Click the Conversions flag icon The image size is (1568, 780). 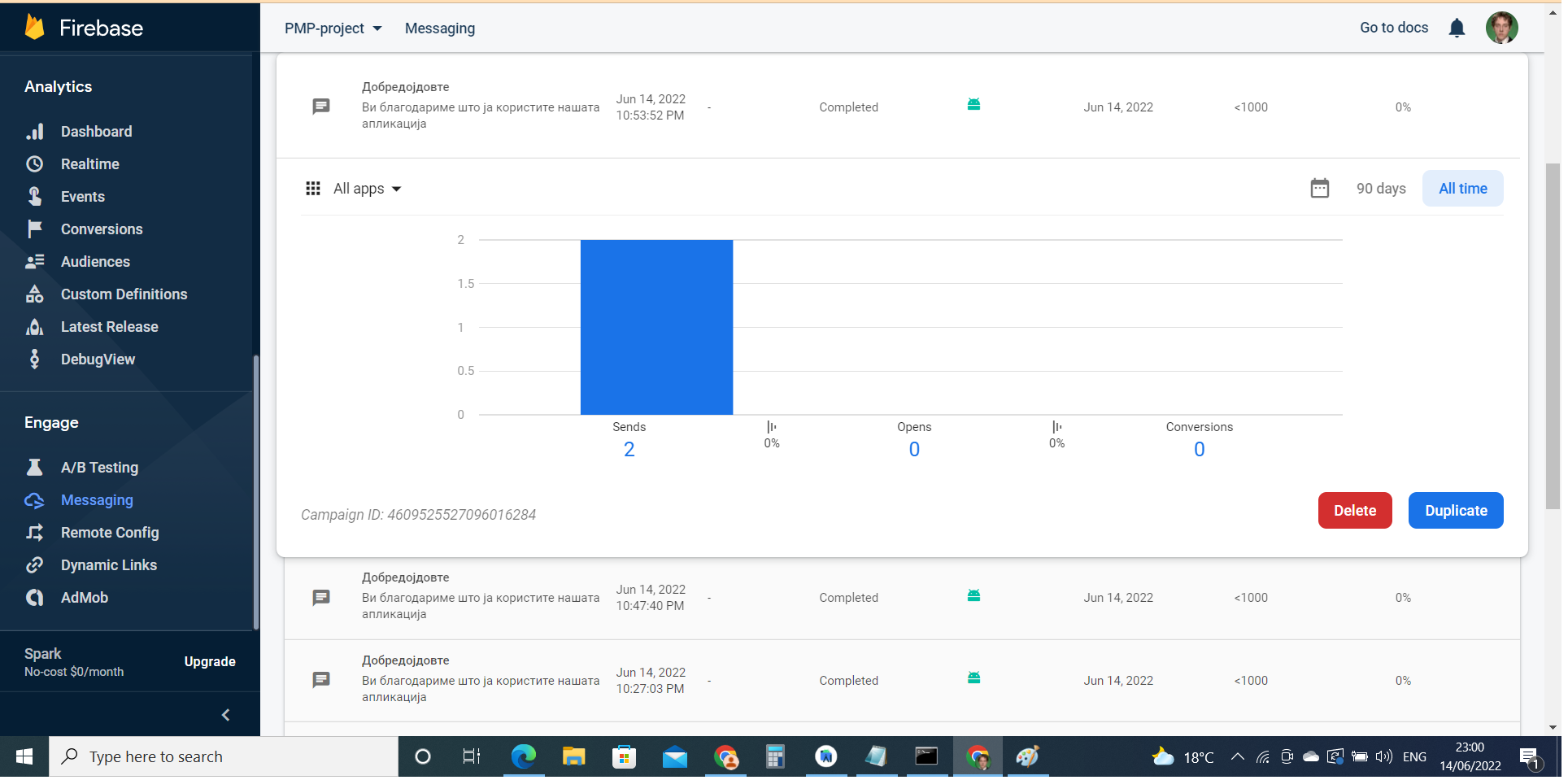click(x=34, y=229)
